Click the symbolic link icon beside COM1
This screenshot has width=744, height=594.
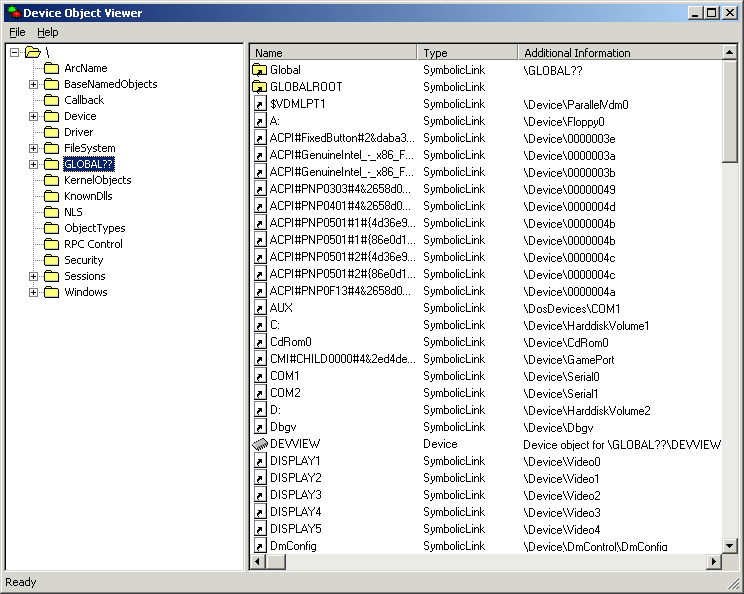click(260, 376)
